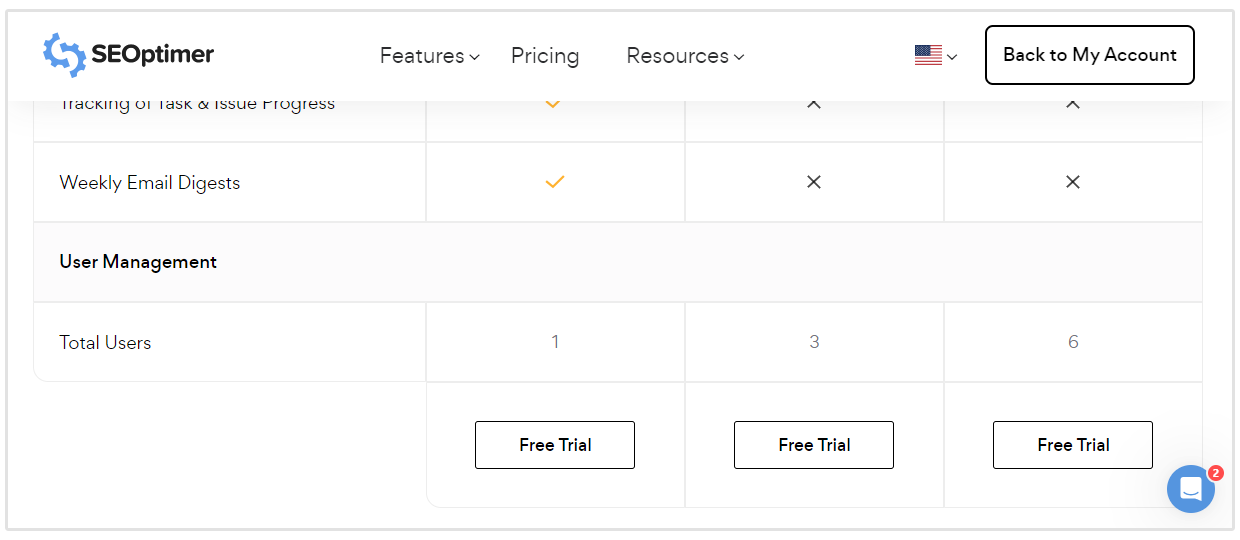Expand the Features dropdown menu

click(429, 56)
